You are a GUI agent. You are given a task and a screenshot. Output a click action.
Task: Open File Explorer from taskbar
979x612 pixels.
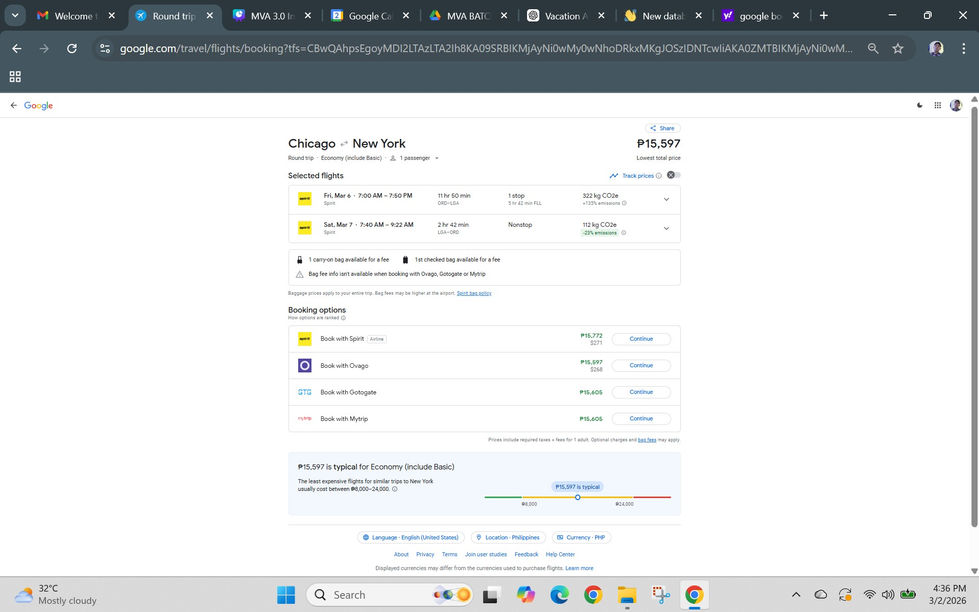pyautogui.click(x=627, y=595)
